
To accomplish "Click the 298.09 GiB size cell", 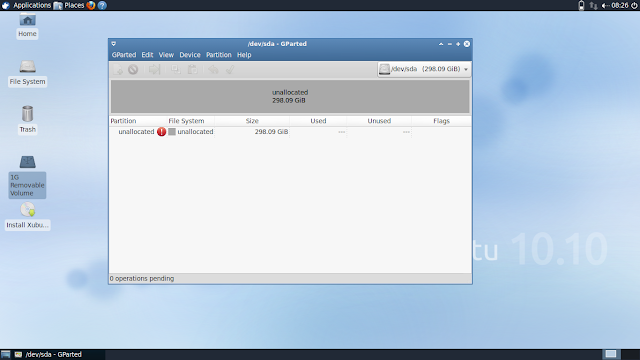I will [x=271, y=132].
